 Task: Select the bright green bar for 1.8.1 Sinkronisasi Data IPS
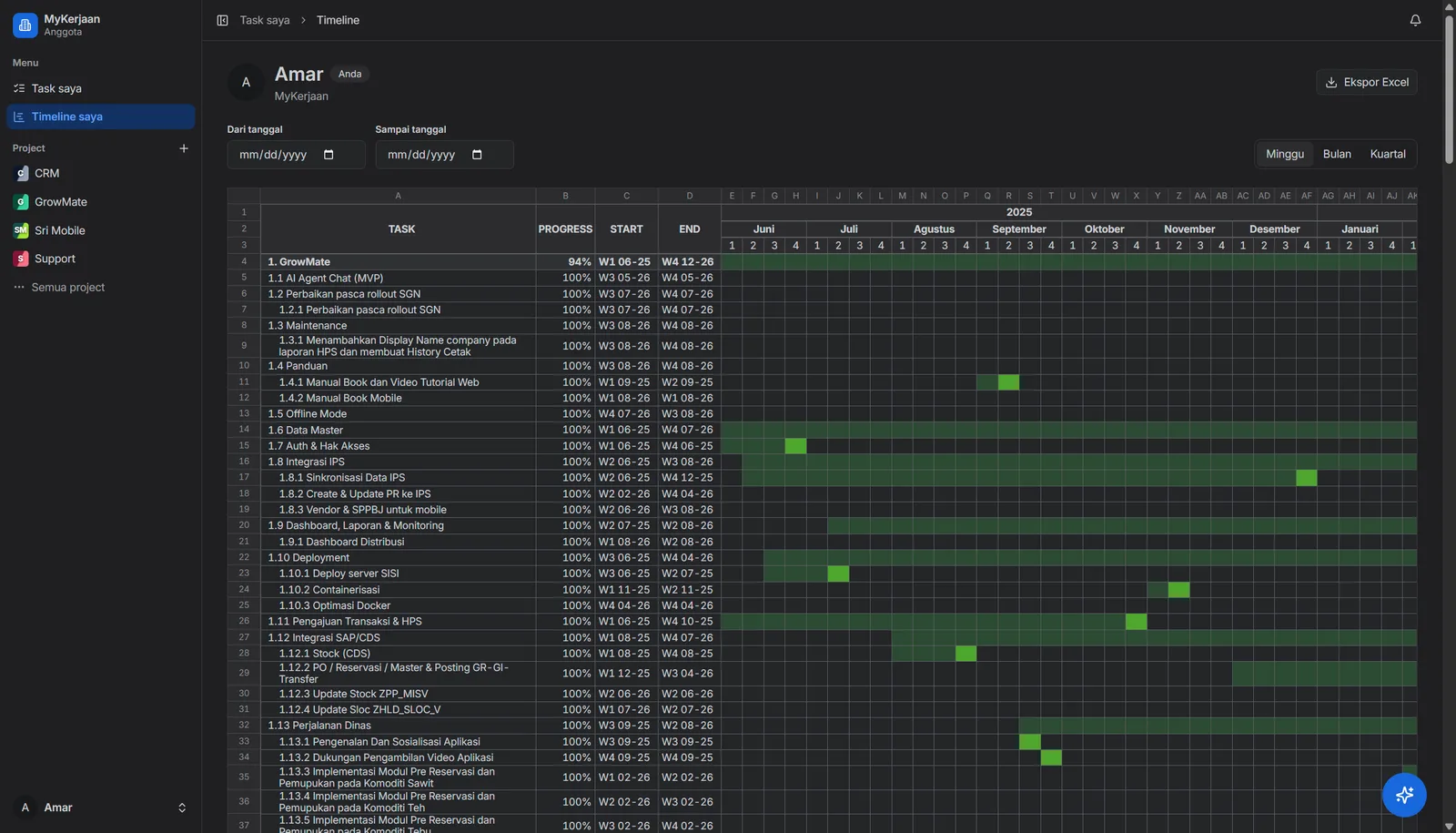pyautogui.click(x=1307, y=478)
